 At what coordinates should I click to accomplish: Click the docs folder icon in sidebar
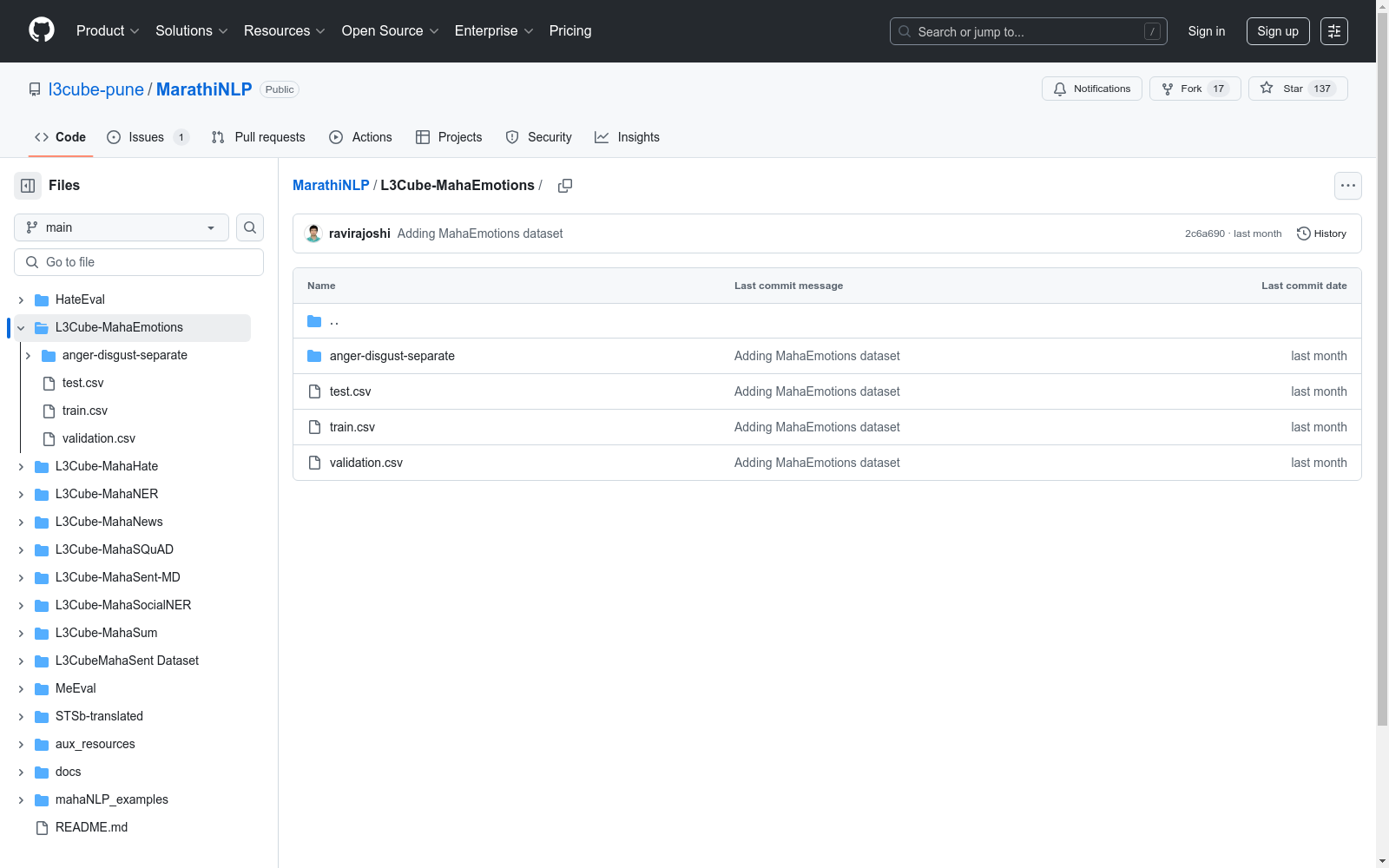click(42, 773)
